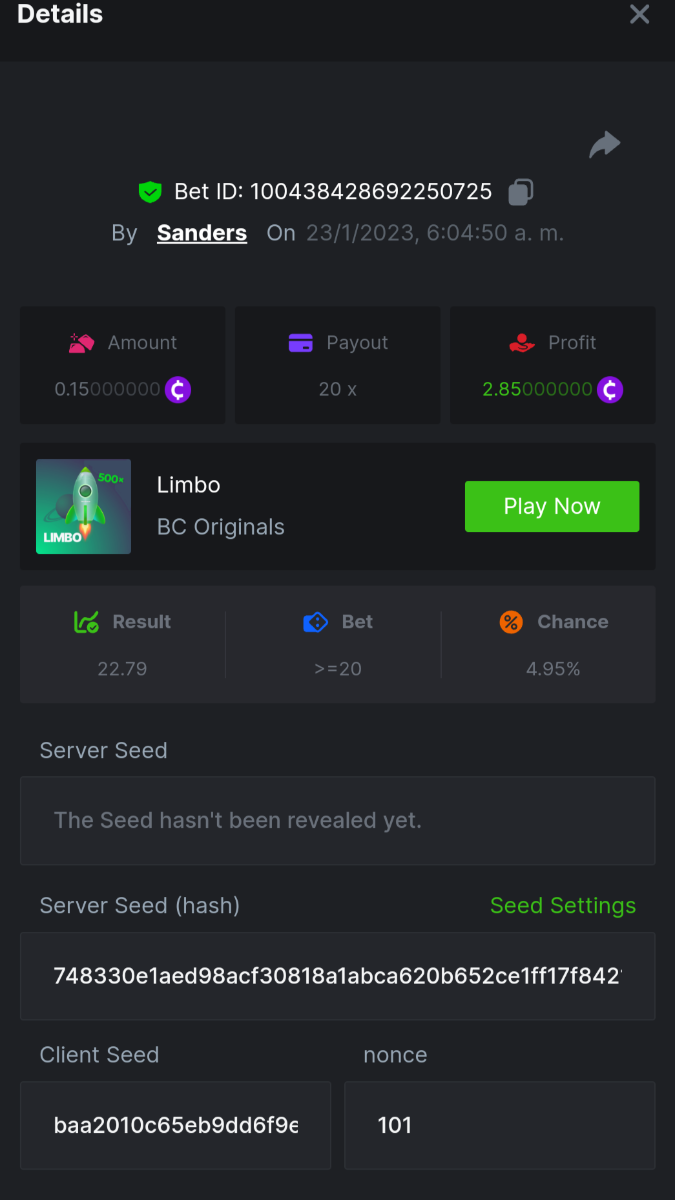The image size is (675, 1200).
Task: Click the green verified shield icon
Action: point(150,192)
